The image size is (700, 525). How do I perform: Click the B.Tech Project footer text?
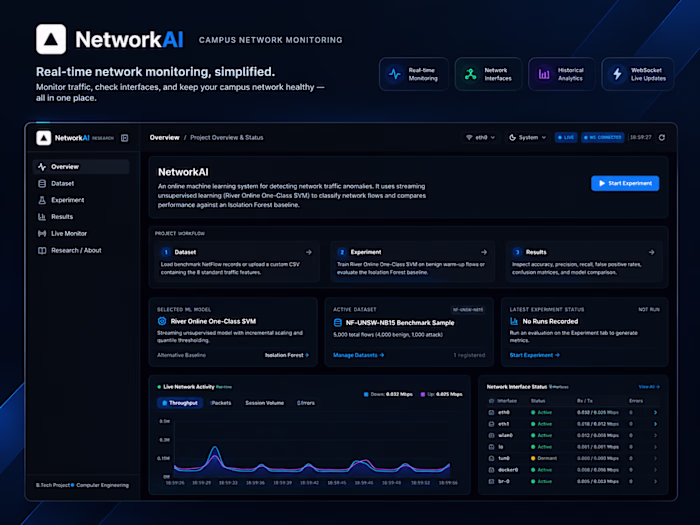click(x=53, y=485)
